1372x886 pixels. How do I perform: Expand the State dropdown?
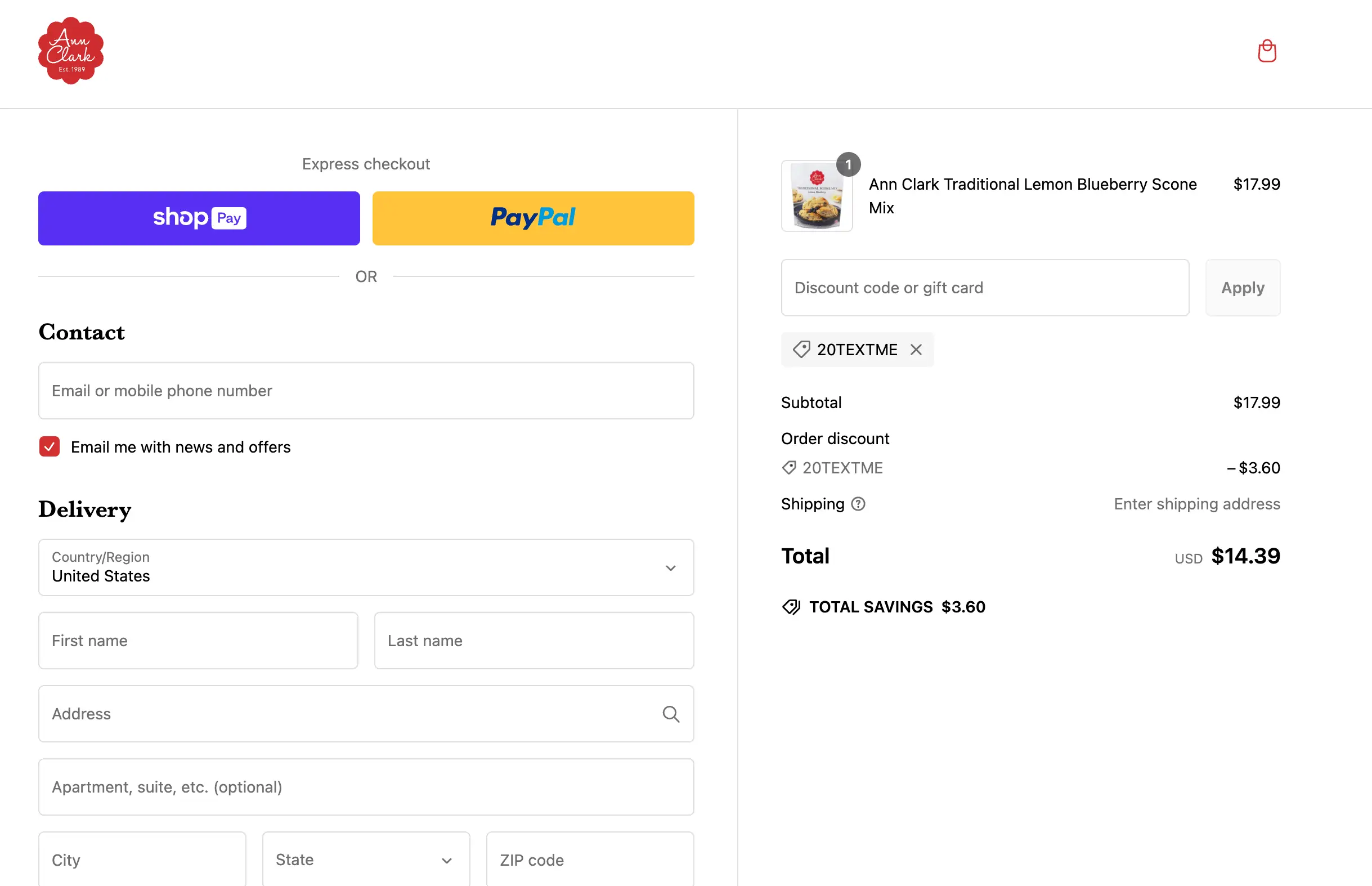tap(366, 860)
